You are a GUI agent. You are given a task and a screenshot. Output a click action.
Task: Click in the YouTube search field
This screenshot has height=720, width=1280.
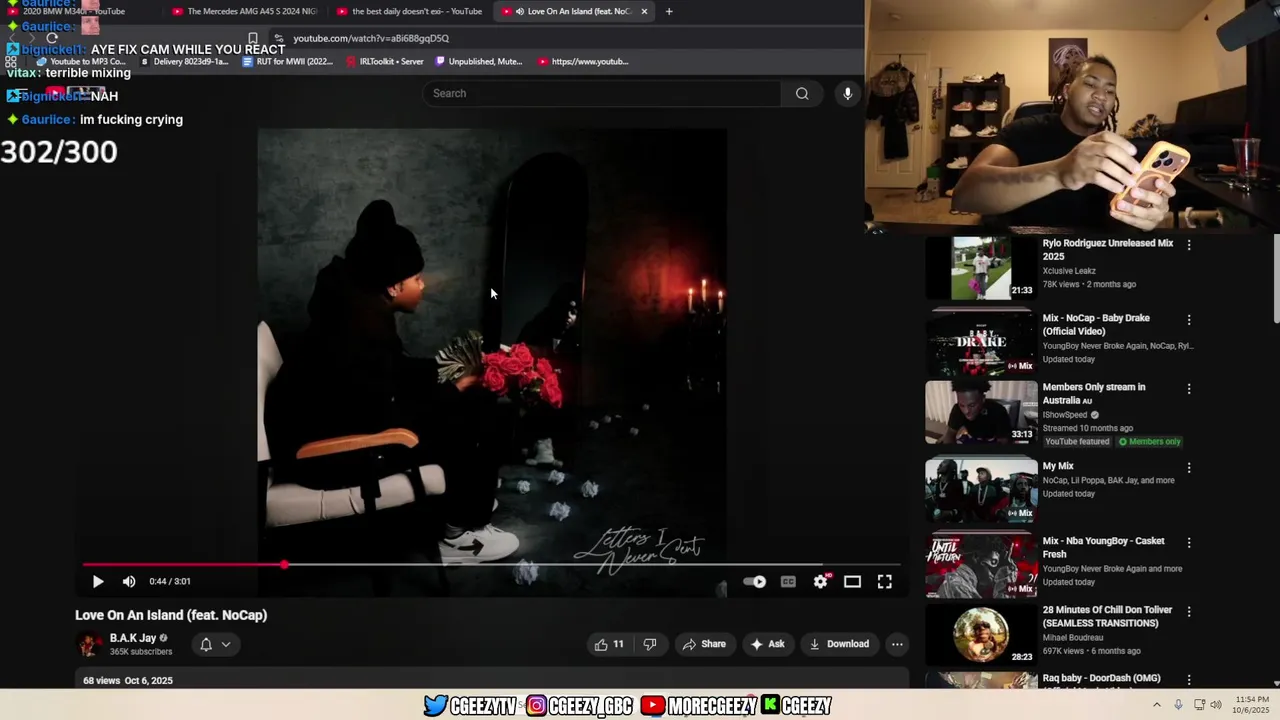pyautogui.click(x=602, y=93)
